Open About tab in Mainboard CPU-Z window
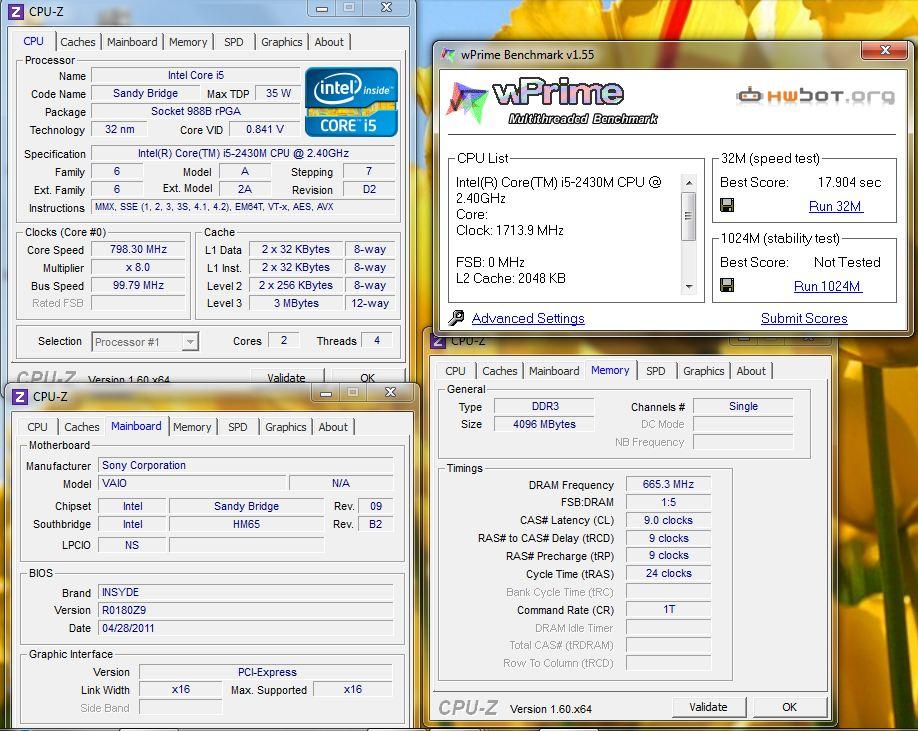This screenshot has height=731, width=918. [x=333, y=427]
